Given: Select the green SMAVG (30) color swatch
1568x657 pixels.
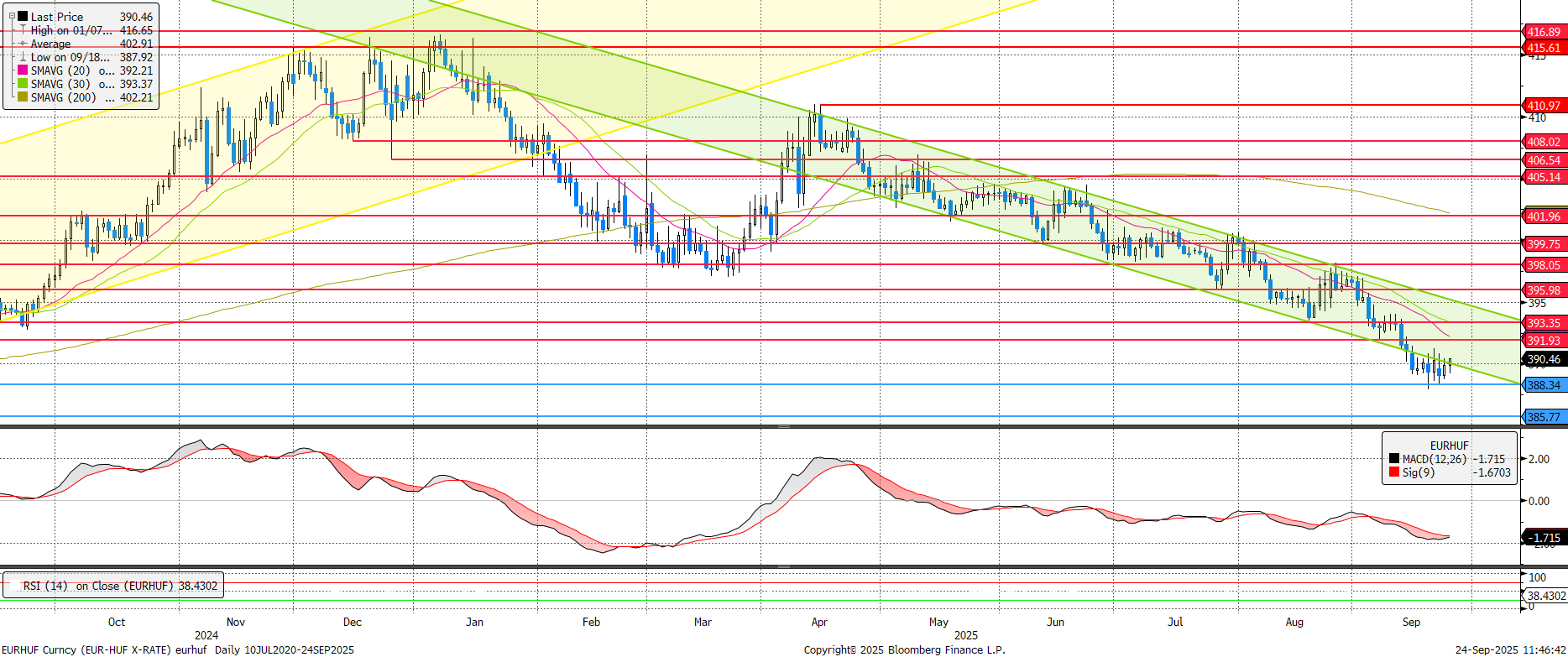Looking at the screenshot, I should 23,84.
